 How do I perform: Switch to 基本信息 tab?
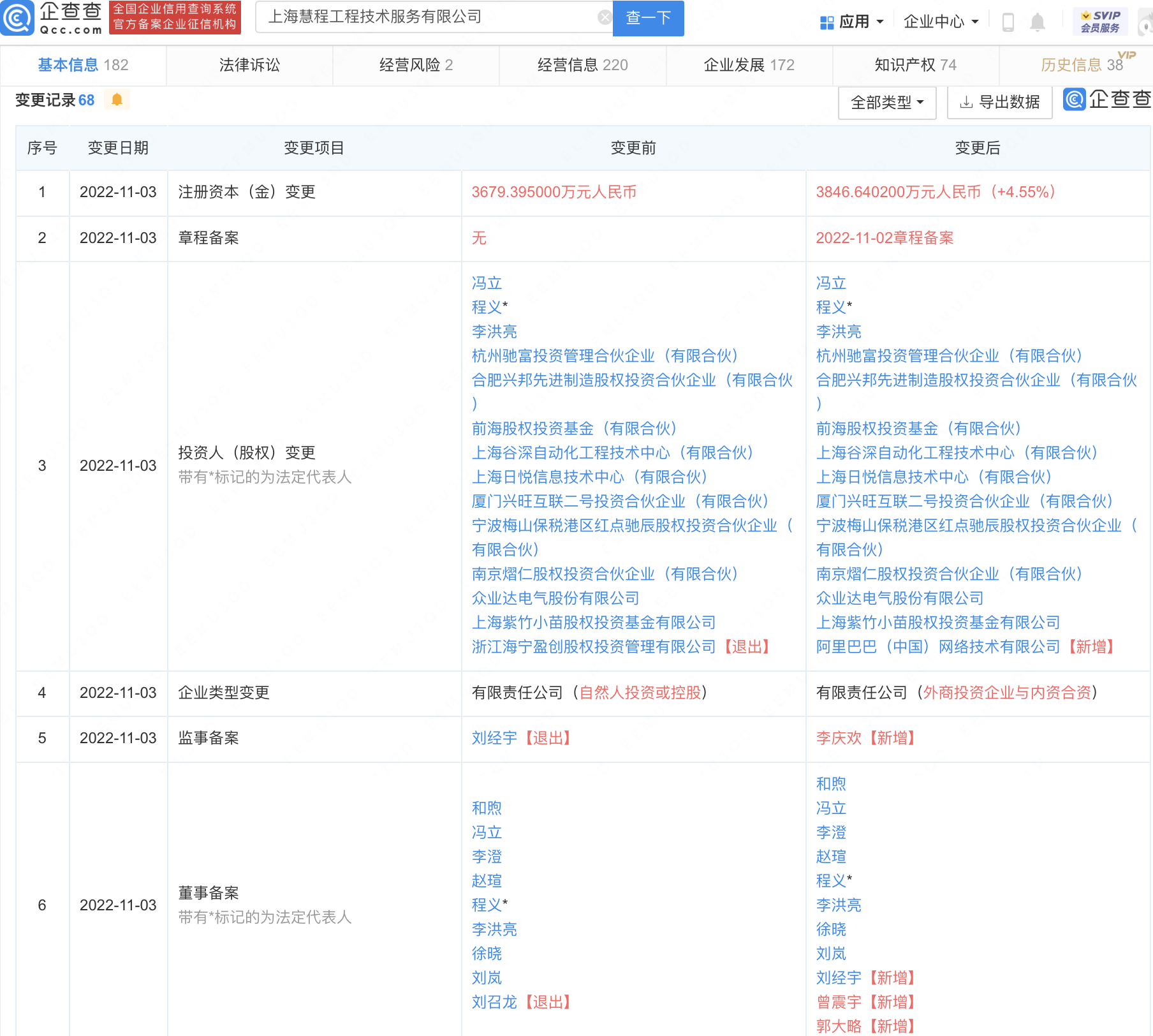[x=83, y=65]
